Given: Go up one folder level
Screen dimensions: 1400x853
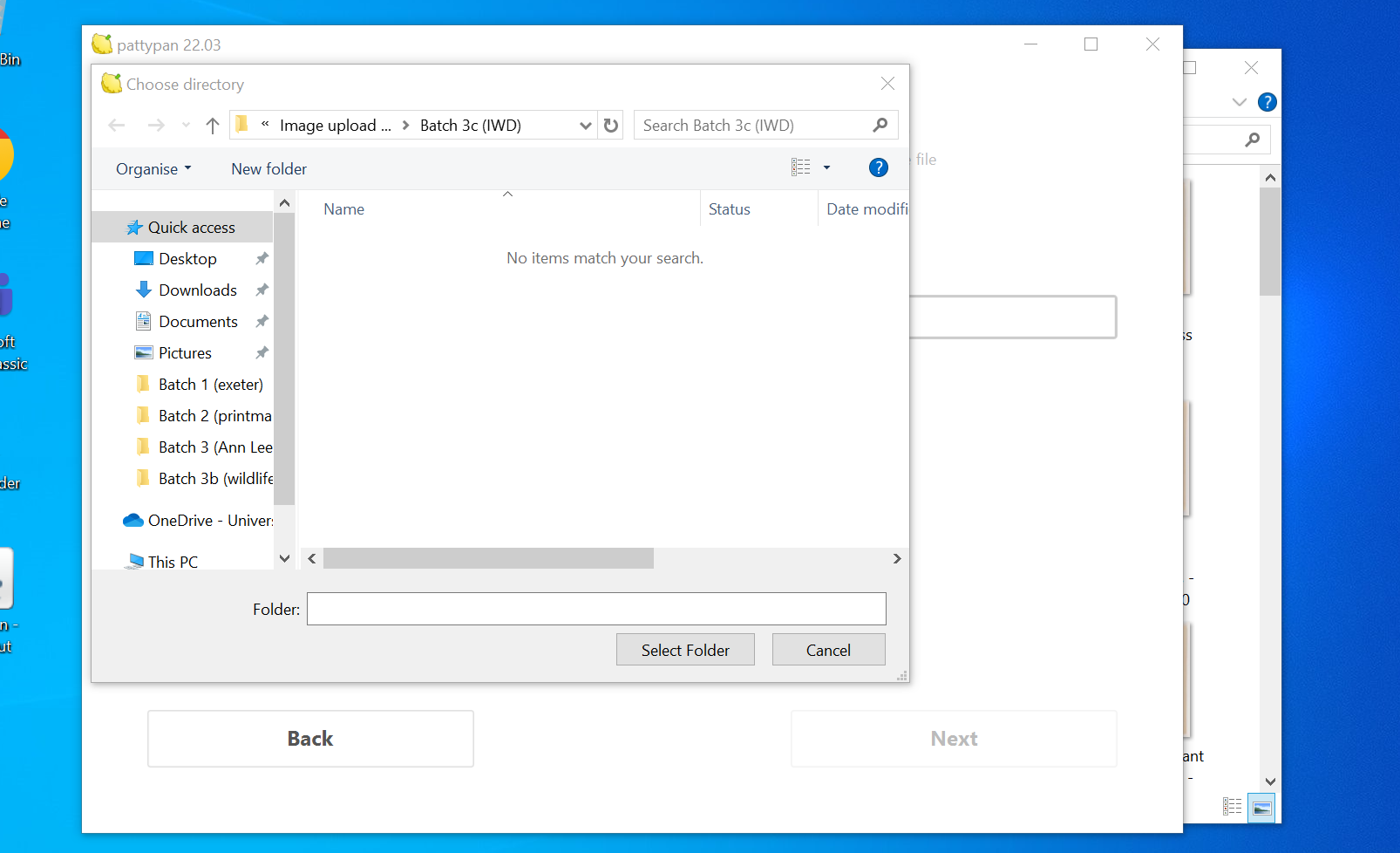Looking at the screenshot, I should coord(213,126).
